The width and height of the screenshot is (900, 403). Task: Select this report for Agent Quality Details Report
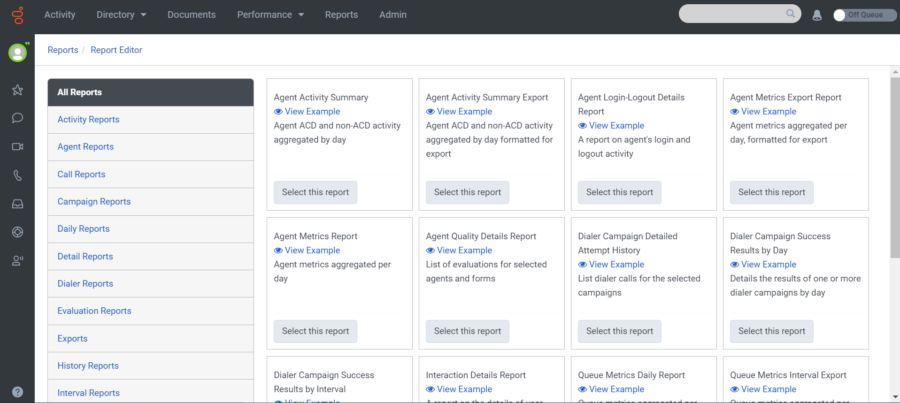467,331
